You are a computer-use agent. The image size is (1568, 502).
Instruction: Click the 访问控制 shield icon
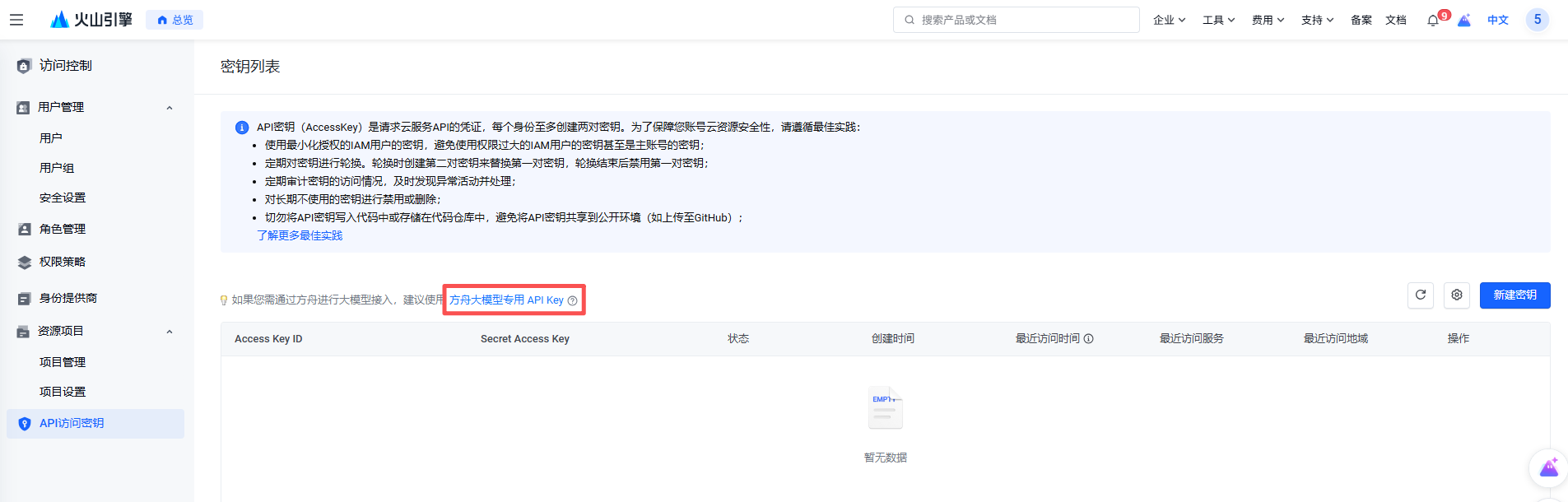pos(24,66)
